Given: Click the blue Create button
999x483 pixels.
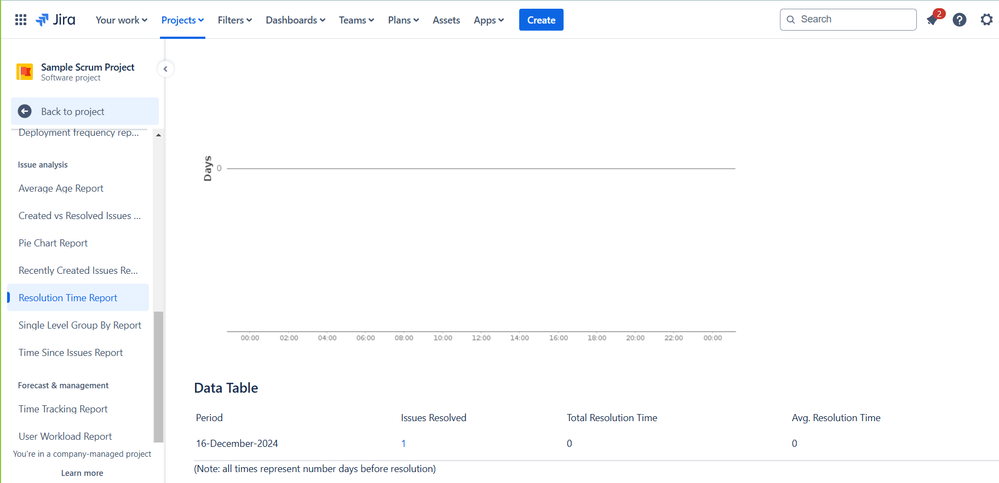Looking at the screenshot, I should tap(541, 20).
